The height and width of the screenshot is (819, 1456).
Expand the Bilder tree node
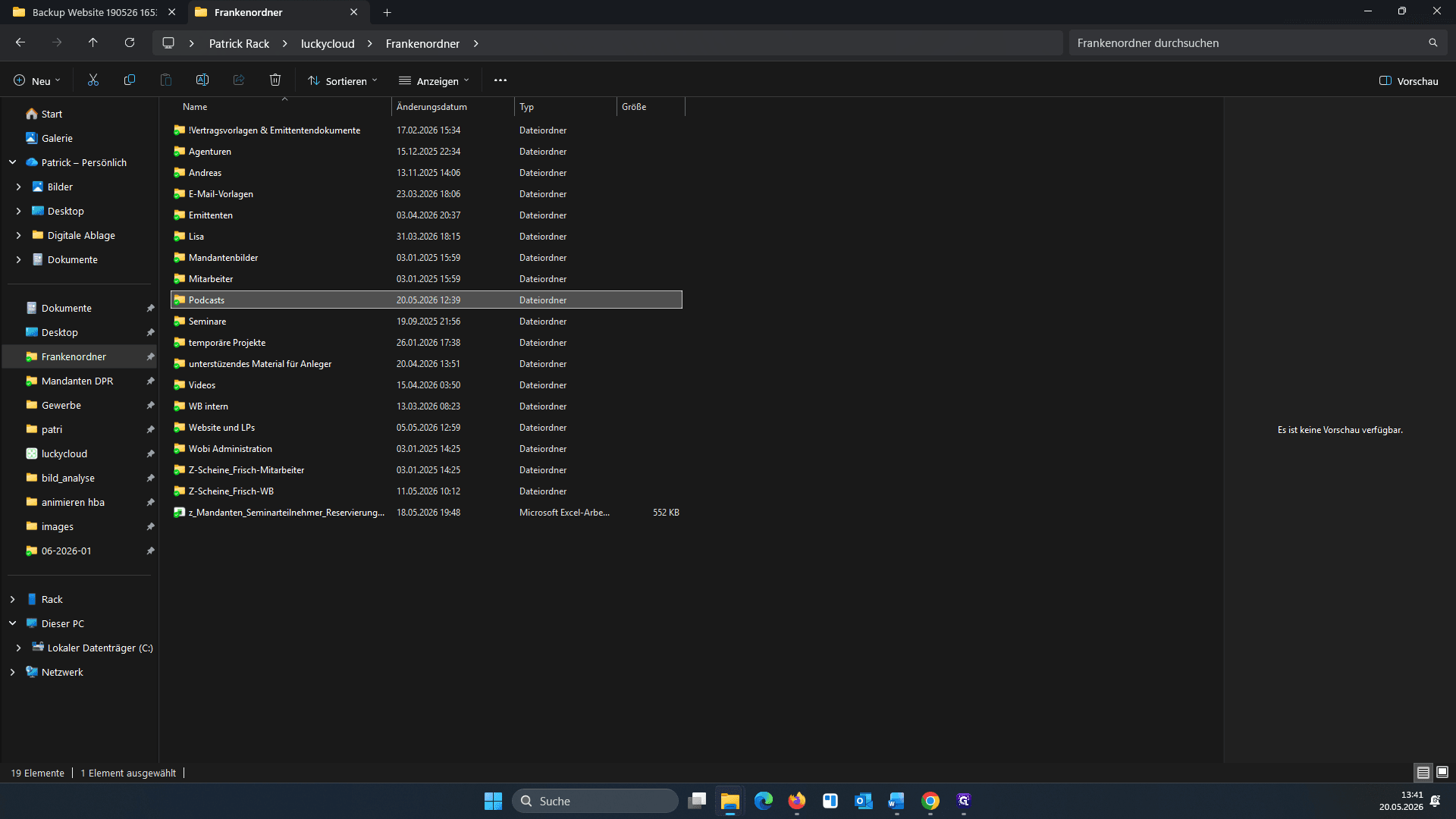click(x=19, y=187)
